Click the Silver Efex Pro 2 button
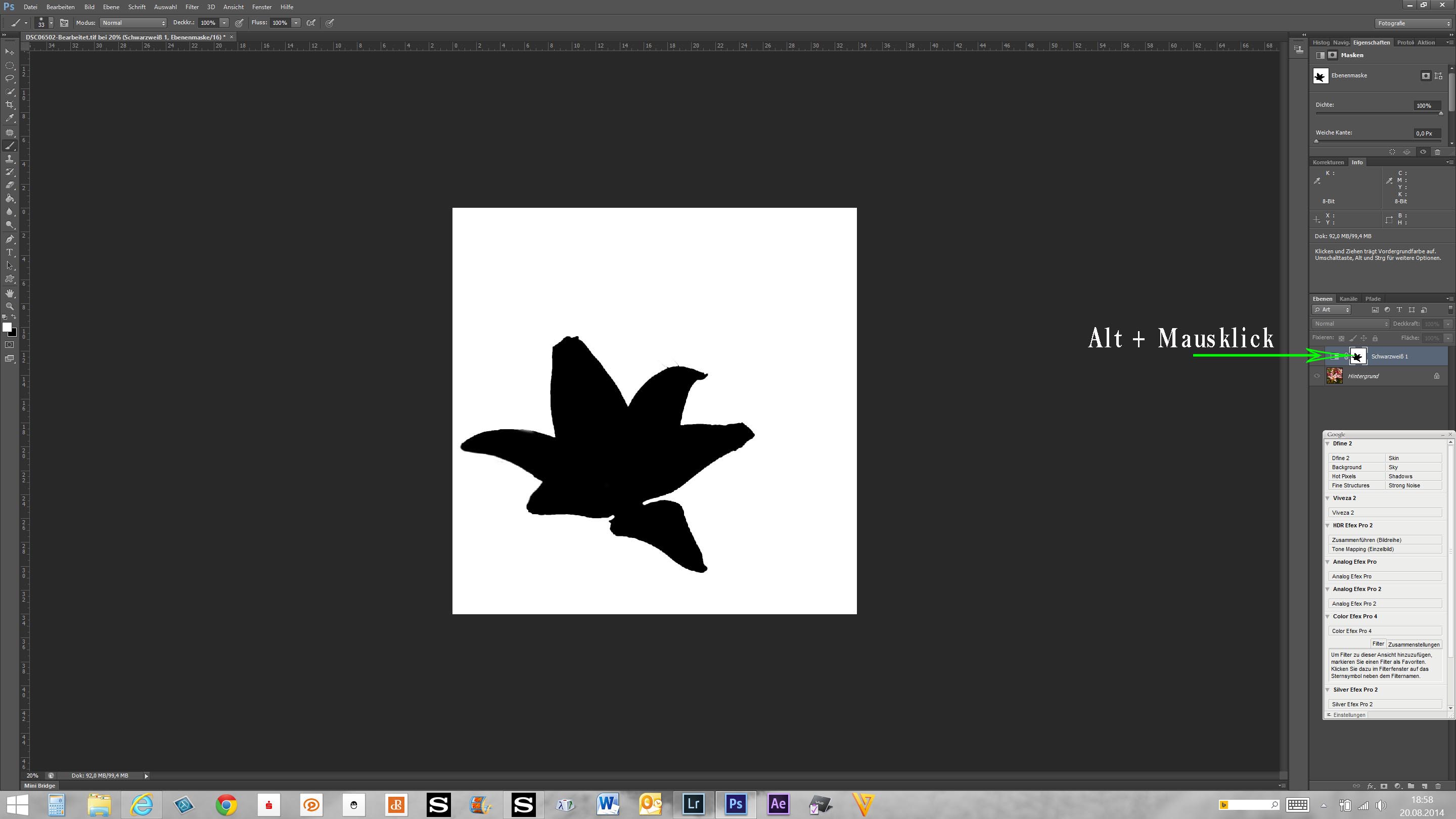This screenshot has width=1456, height=819. [x=1384, y=704]
